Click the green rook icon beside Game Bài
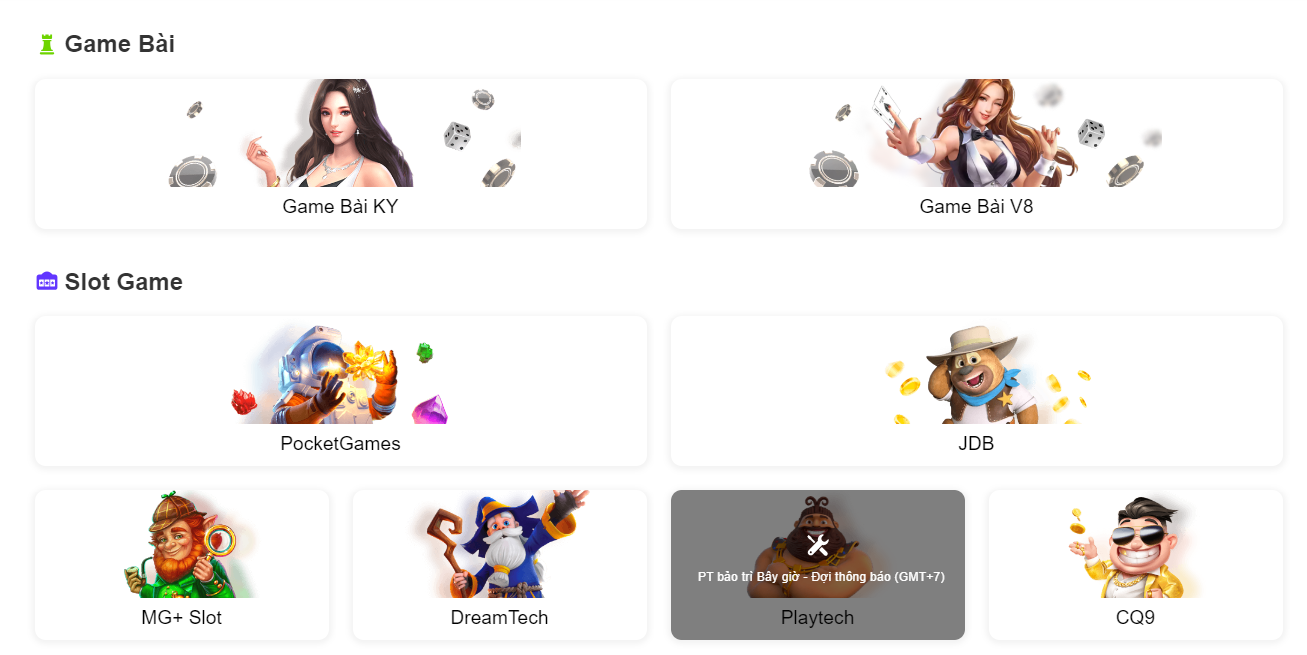This screenshot has height=655, width=1307. pos(46,44)
